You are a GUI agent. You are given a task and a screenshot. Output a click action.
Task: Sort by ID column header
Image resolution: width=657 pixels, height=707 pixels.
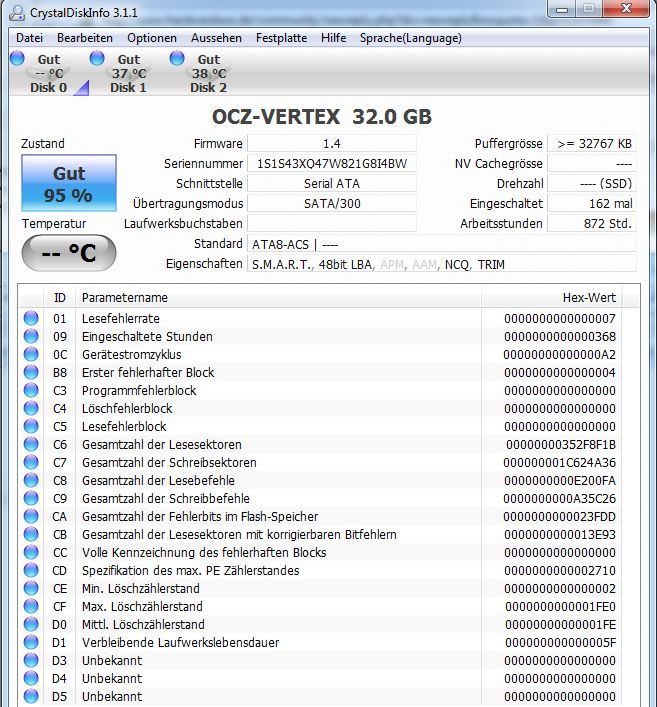60,298
